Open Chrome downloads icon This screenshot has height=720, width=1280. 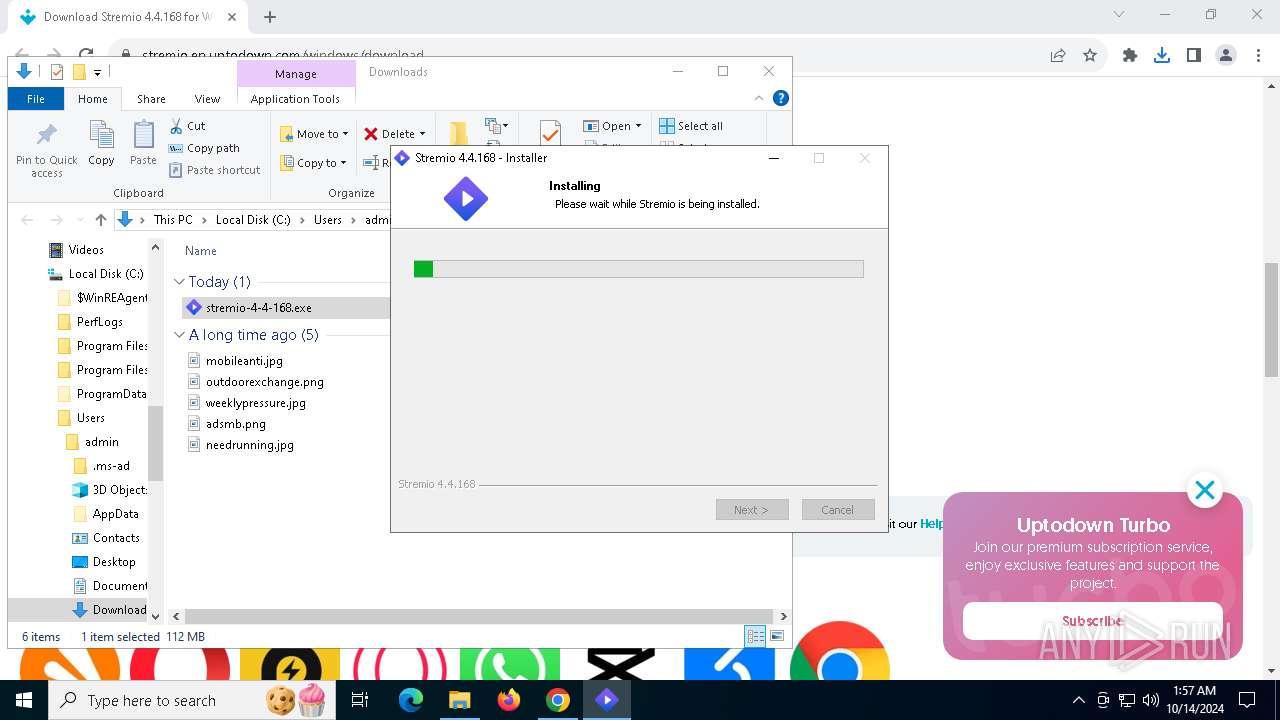pos(1162,56)
